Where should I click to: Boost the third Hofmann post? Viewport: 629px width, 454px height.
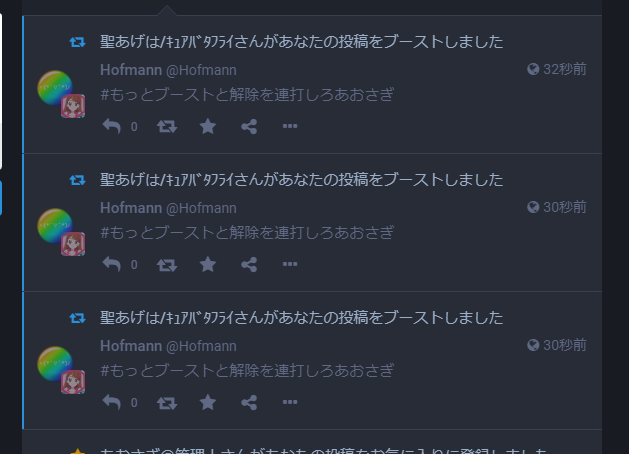tap(167, 402)
